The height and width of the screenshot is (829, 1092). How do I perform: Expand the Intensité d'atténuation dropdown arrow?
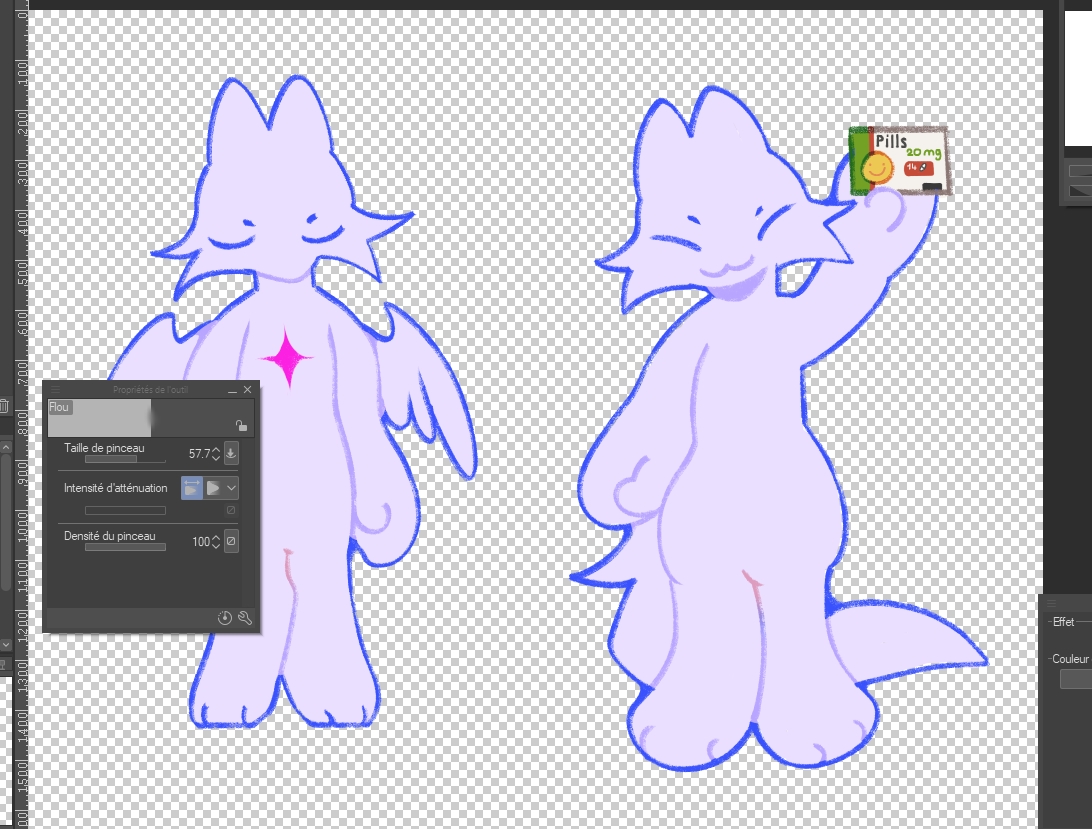point(232,488)
